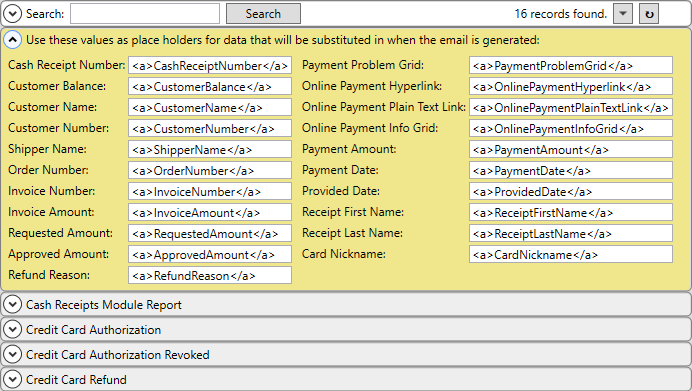Expand Cash Receipts Module Report
692x391 pixels.
point(12,305)
